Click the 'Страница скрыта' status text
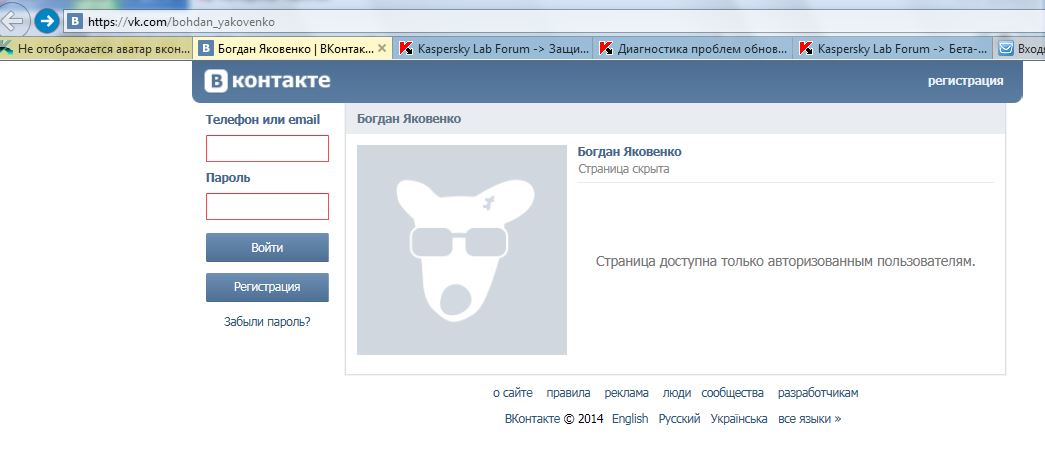This screenshot has height=467, width=1045. coord(624,169)
